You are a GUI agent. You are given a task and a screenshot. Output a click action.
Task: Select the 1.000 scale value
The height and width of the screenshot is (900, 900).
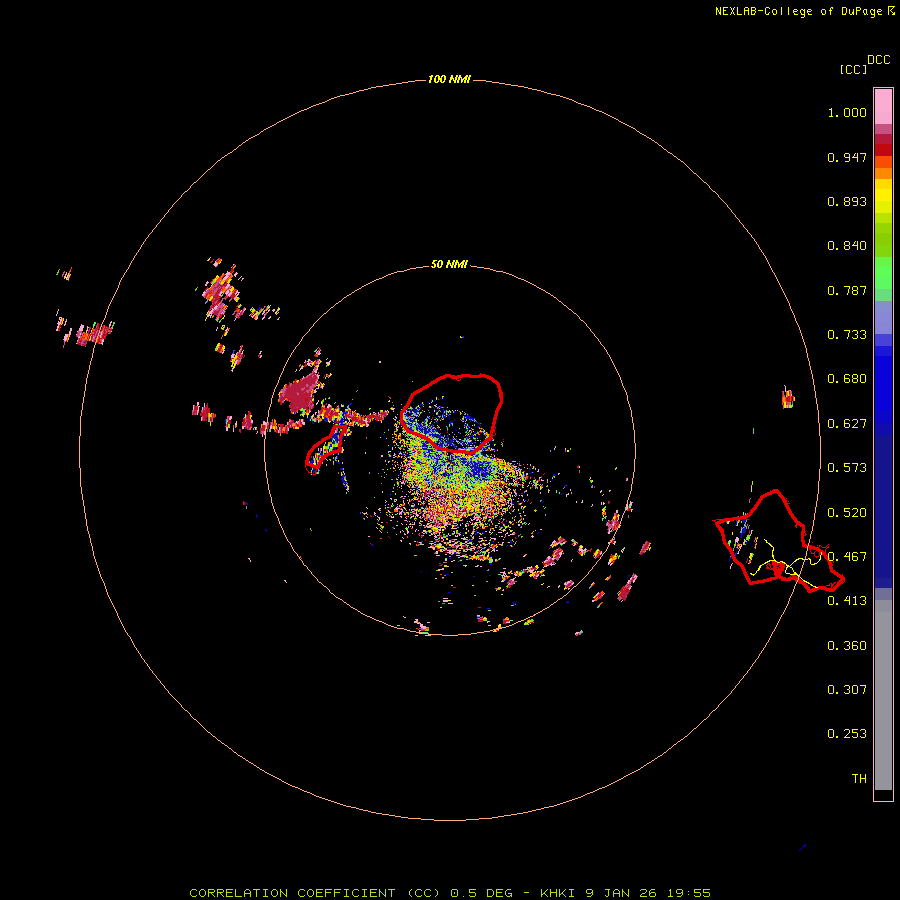coord(847,112)
